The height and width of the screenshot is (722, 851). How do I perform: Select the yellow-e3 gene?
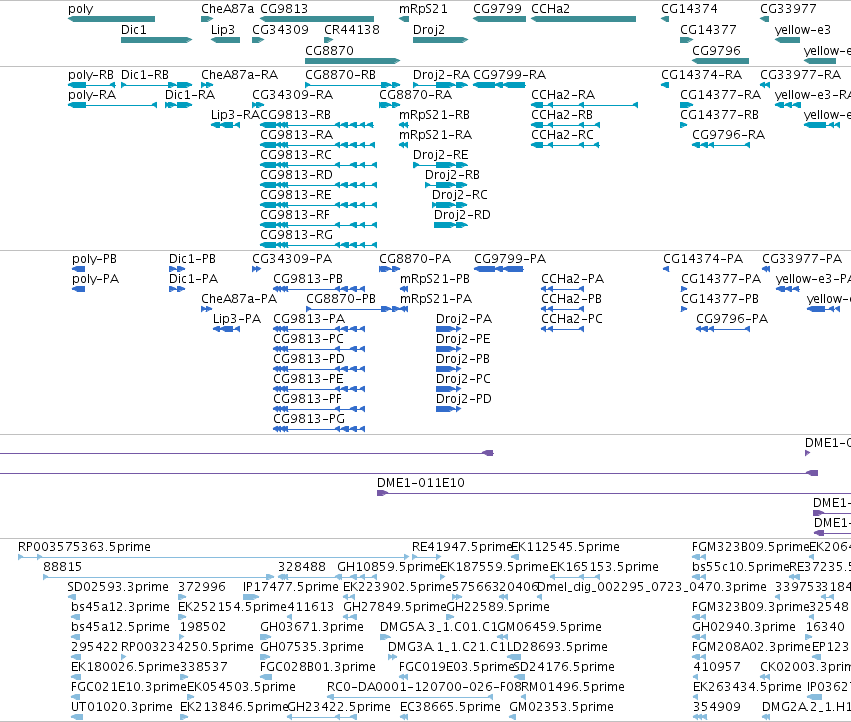click(788, 40)
